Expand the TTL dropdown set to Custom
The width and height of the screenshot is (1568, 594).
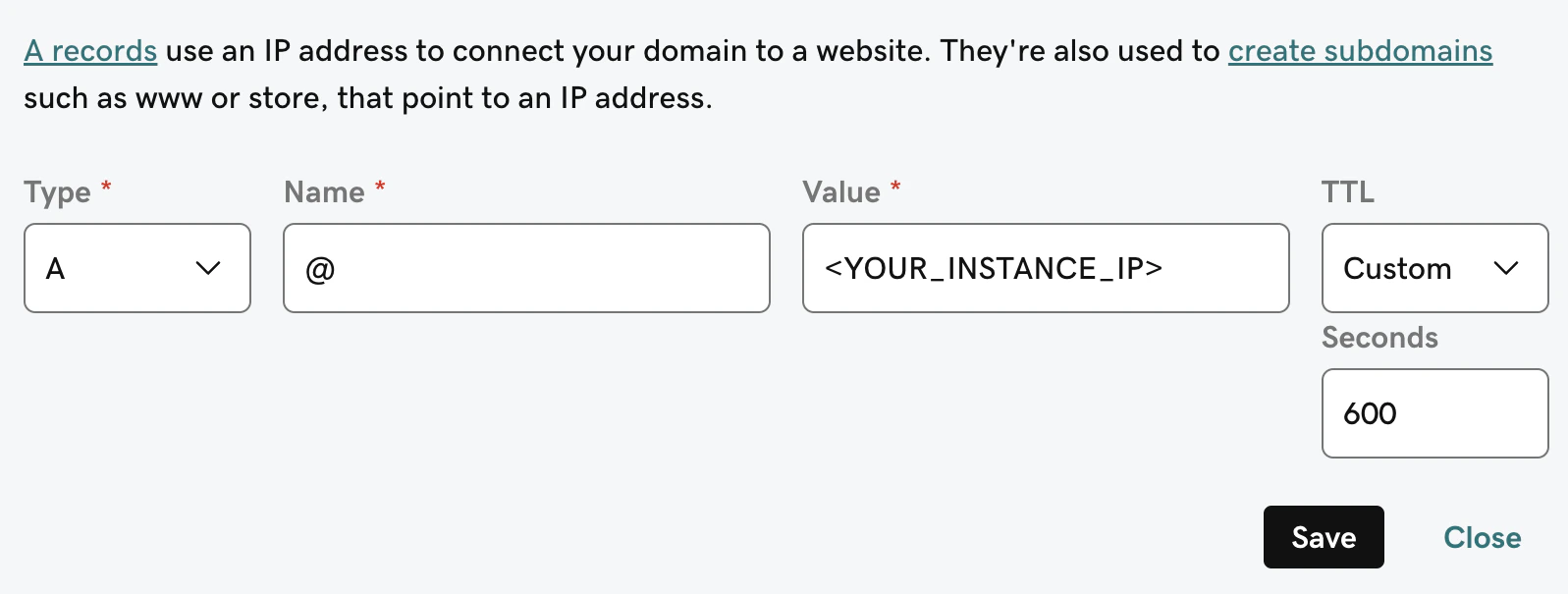[1434, 268]
